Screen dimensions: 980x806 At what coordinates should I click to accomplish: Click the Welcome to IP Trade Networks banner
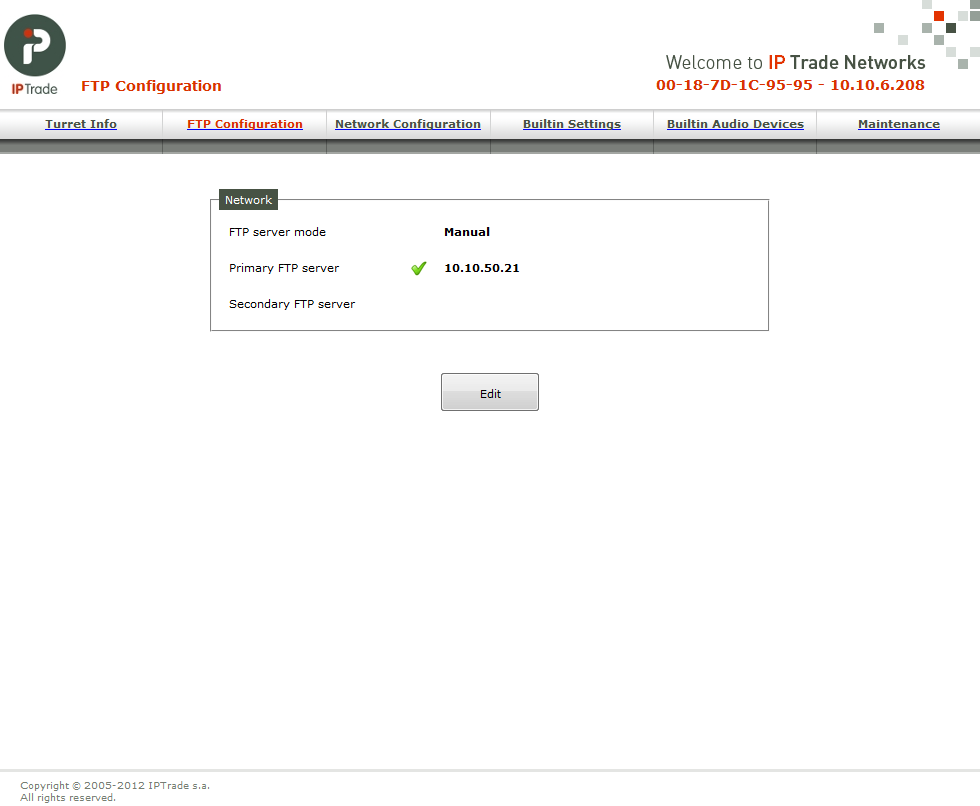[795, 62]
